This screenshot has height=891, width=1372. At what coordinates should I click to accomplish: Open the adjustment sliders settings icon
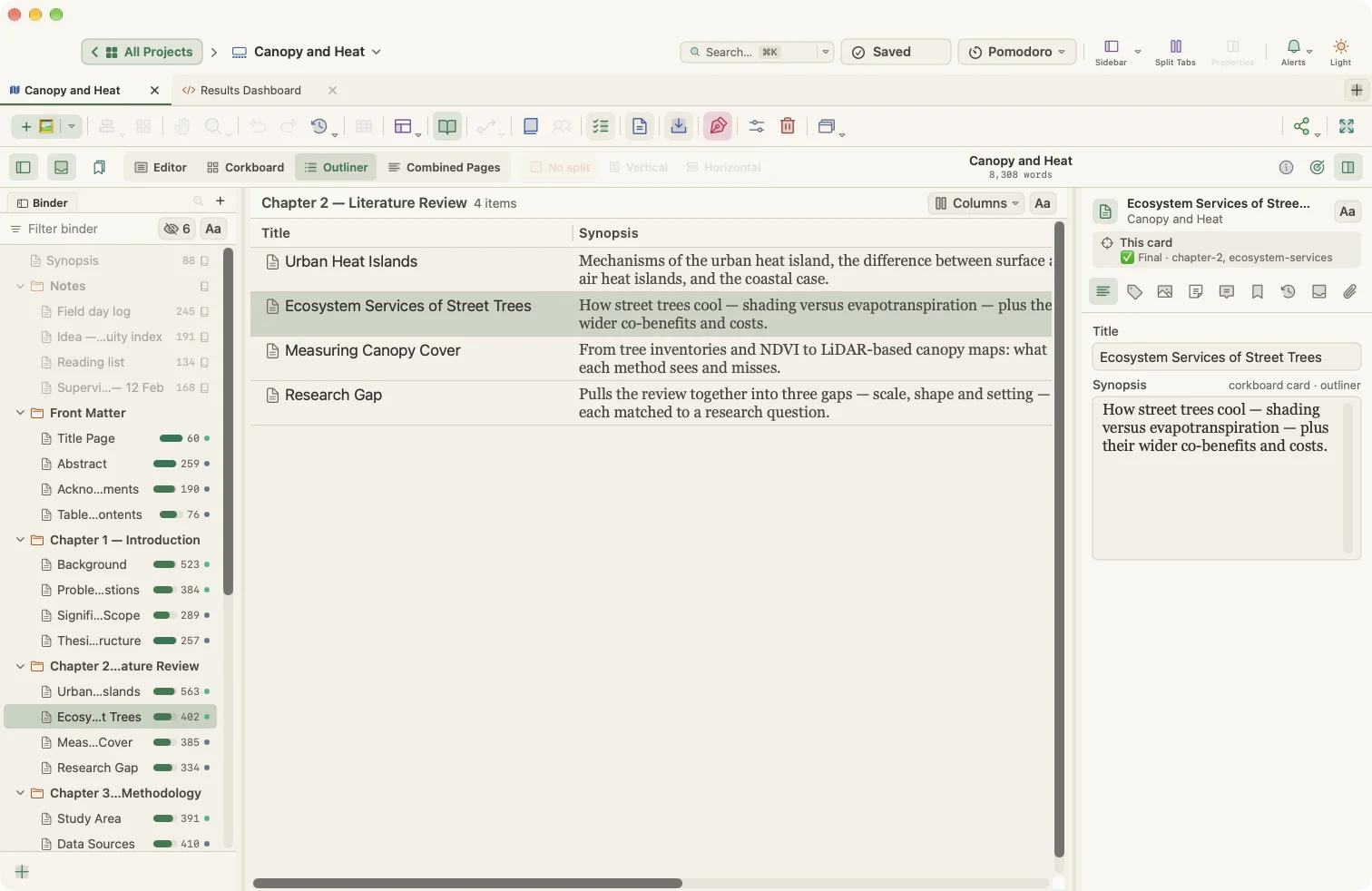pyautogui.click(x=757, y=126)
